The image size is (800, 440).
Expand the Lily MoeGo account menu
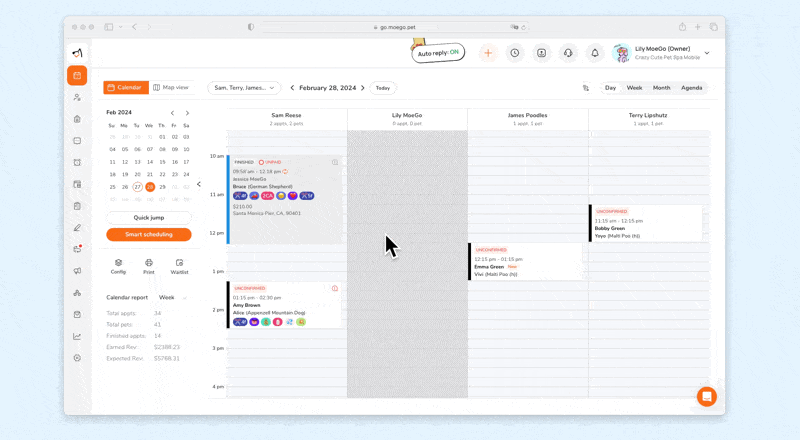707,53
